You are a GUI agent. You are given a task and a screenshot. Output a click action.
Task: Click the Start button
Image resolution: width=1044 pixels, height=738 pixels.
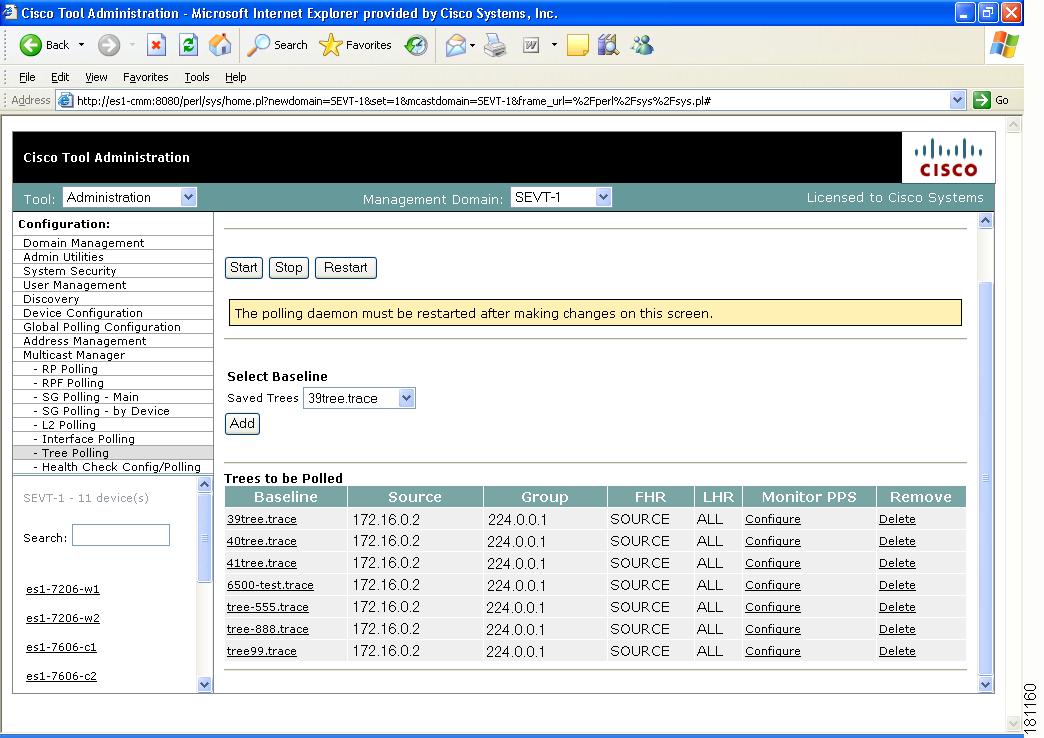pyautogui.click(x=244, y=268)
